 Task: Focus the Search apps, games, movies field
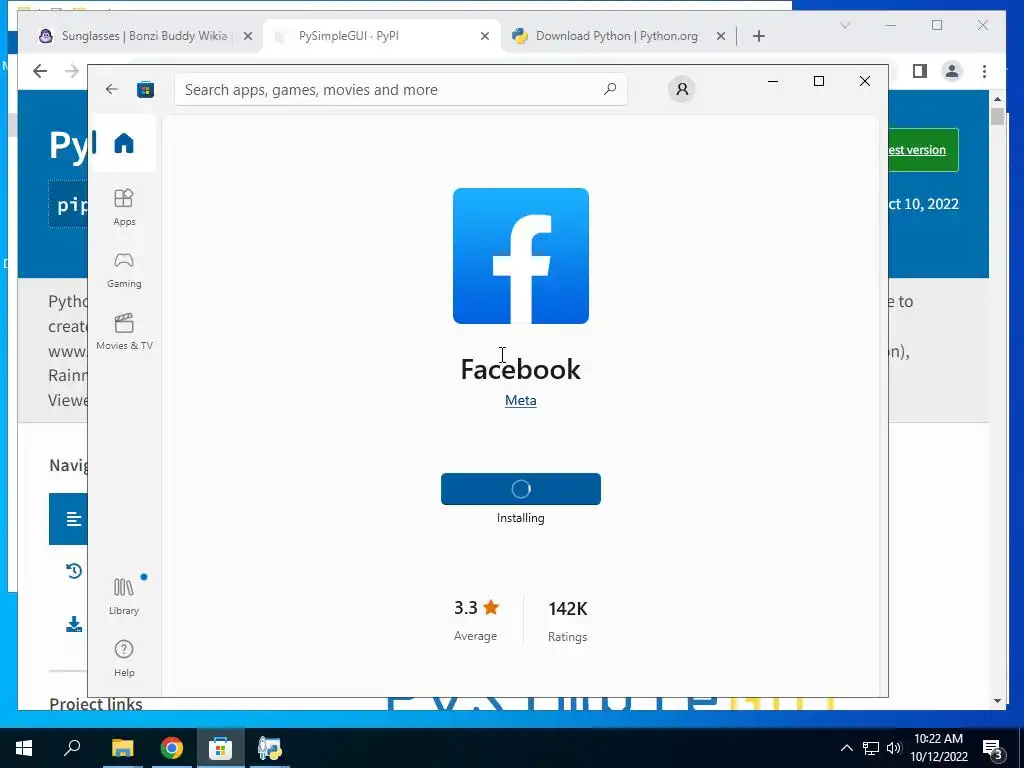(x=400, y=89)
